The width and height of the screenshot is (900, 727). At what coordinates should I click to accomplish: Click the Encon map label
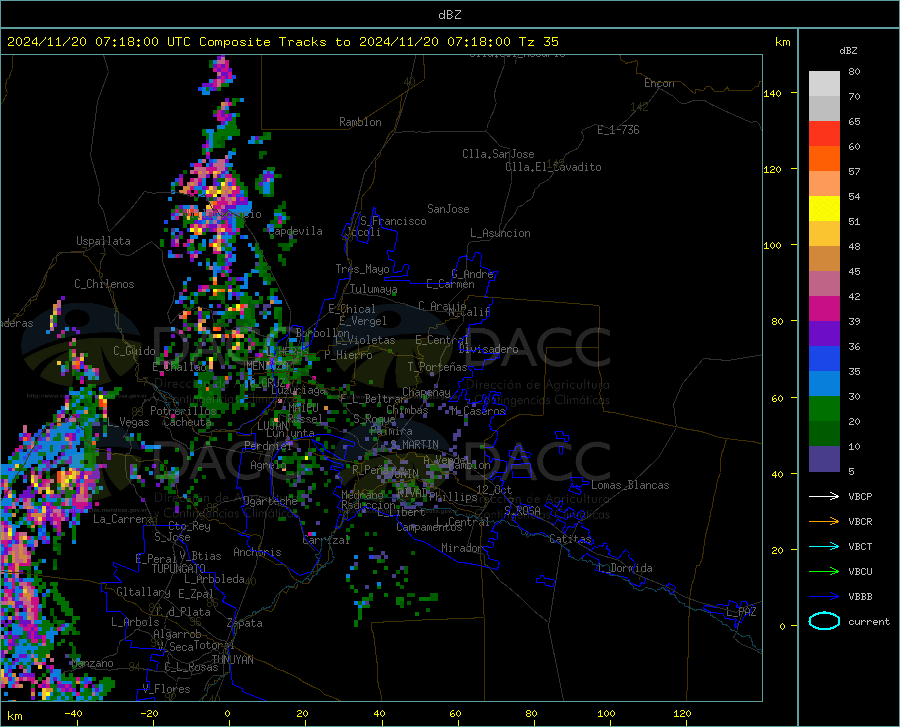pos(659,83)
